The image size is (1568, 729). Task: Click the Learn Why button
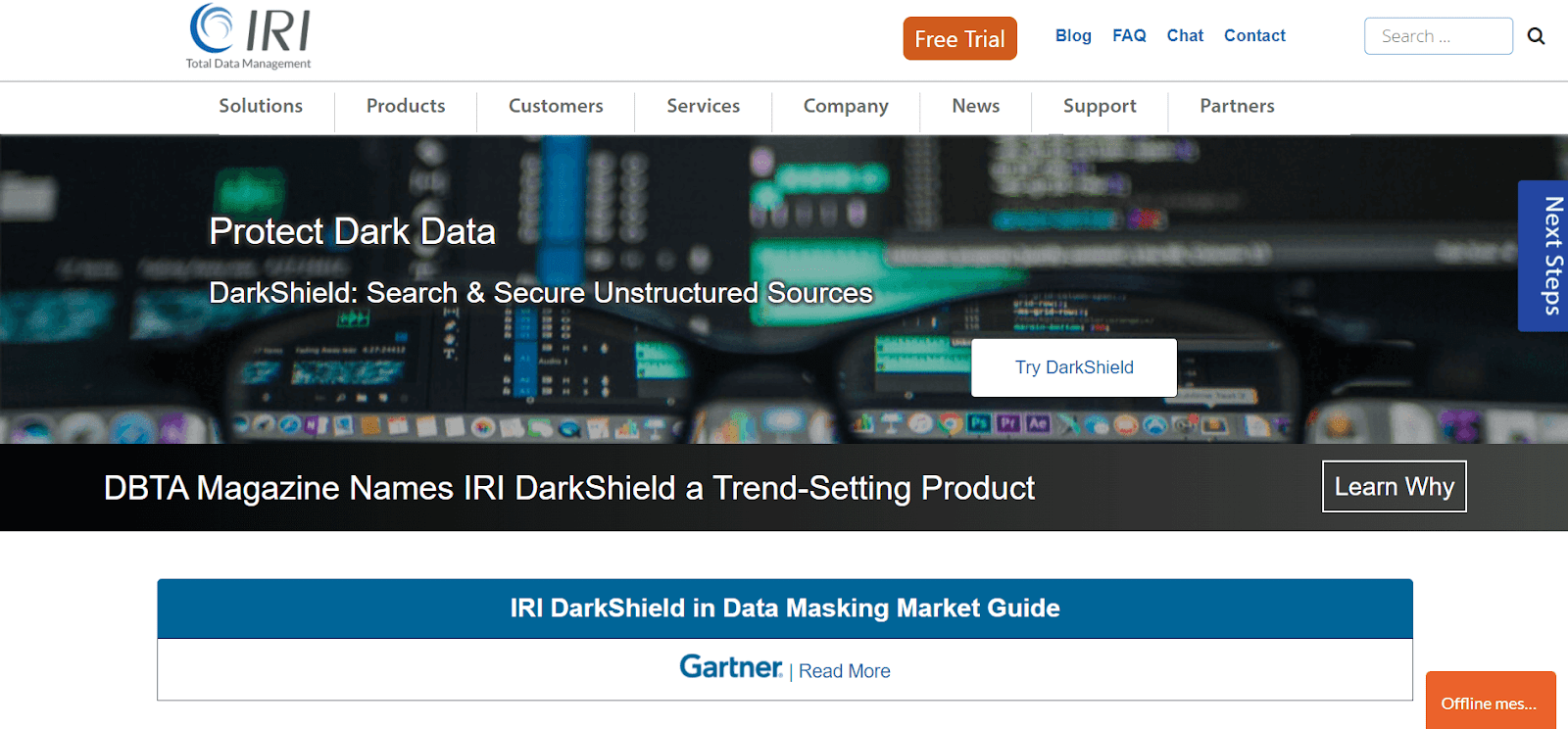(x=1395, y=486)
